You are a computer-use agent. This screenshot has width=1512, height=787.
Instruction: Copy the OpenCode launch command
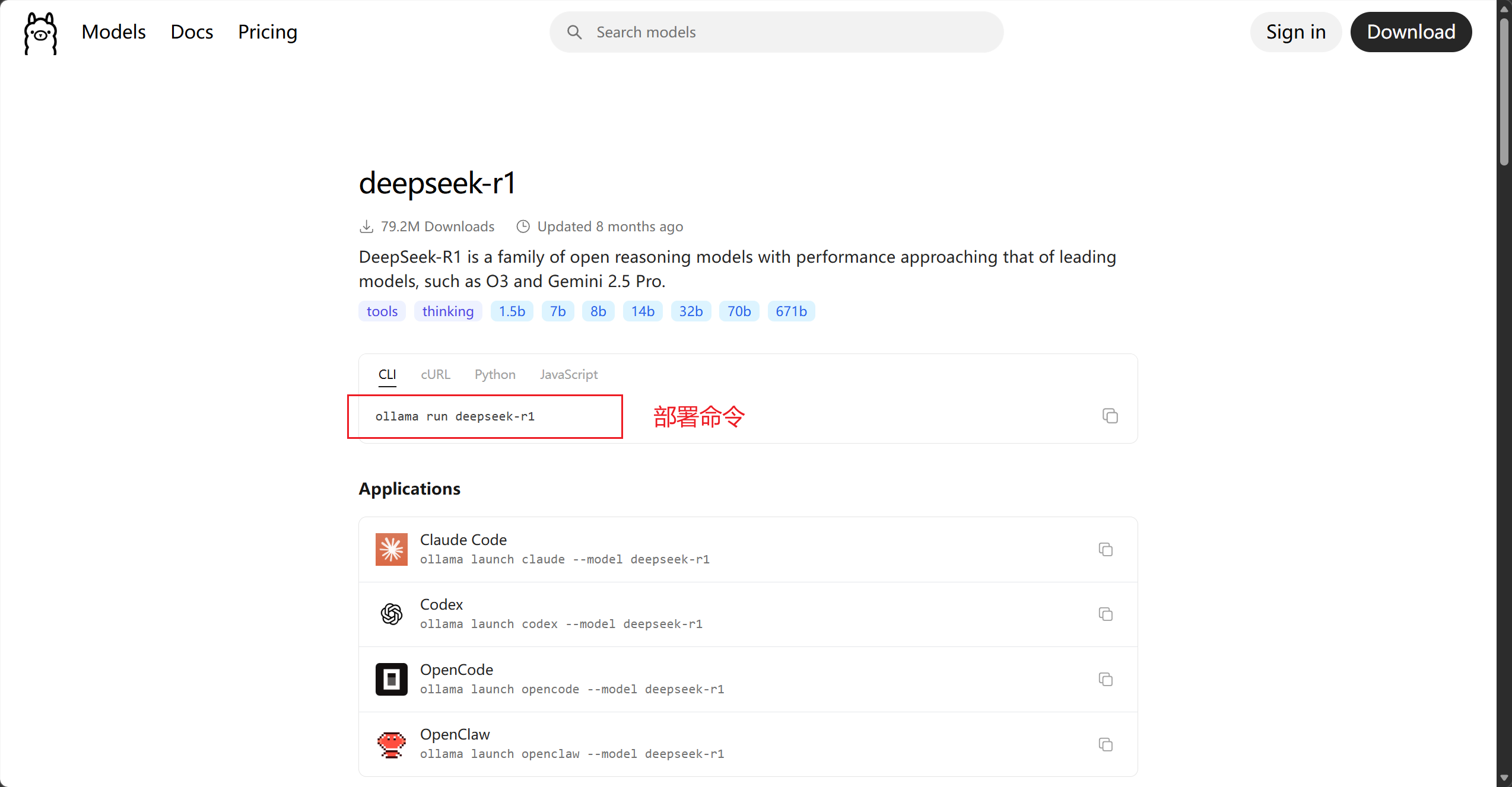coord(1105,679)
